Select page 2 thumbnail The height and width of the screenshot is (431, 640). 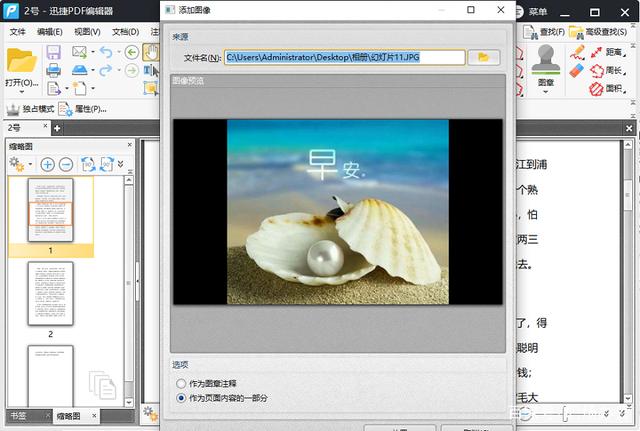pyautogui.click(x=51, y=294)
